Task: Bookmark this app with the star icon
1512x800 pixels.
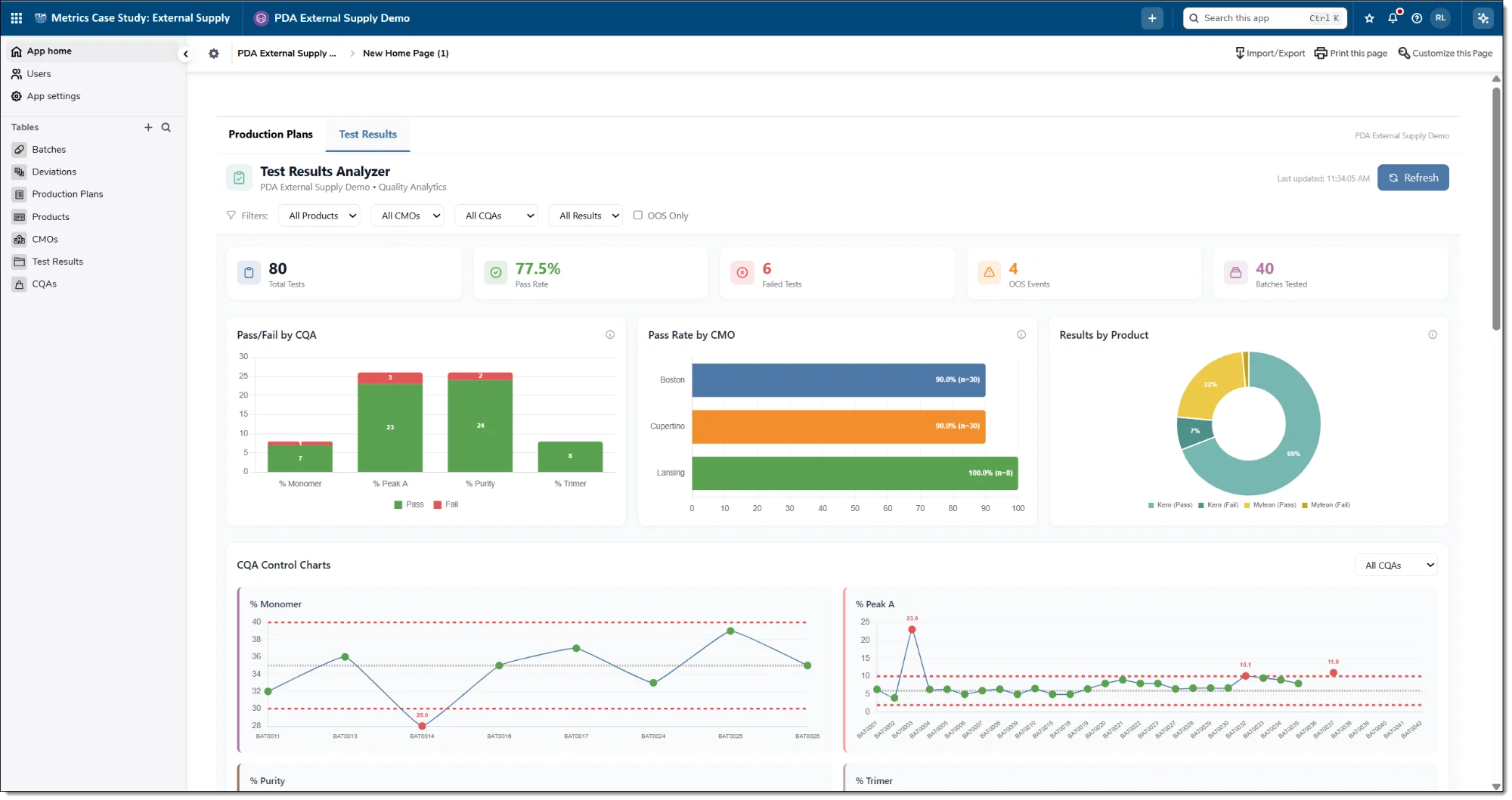Action: 1369,17
